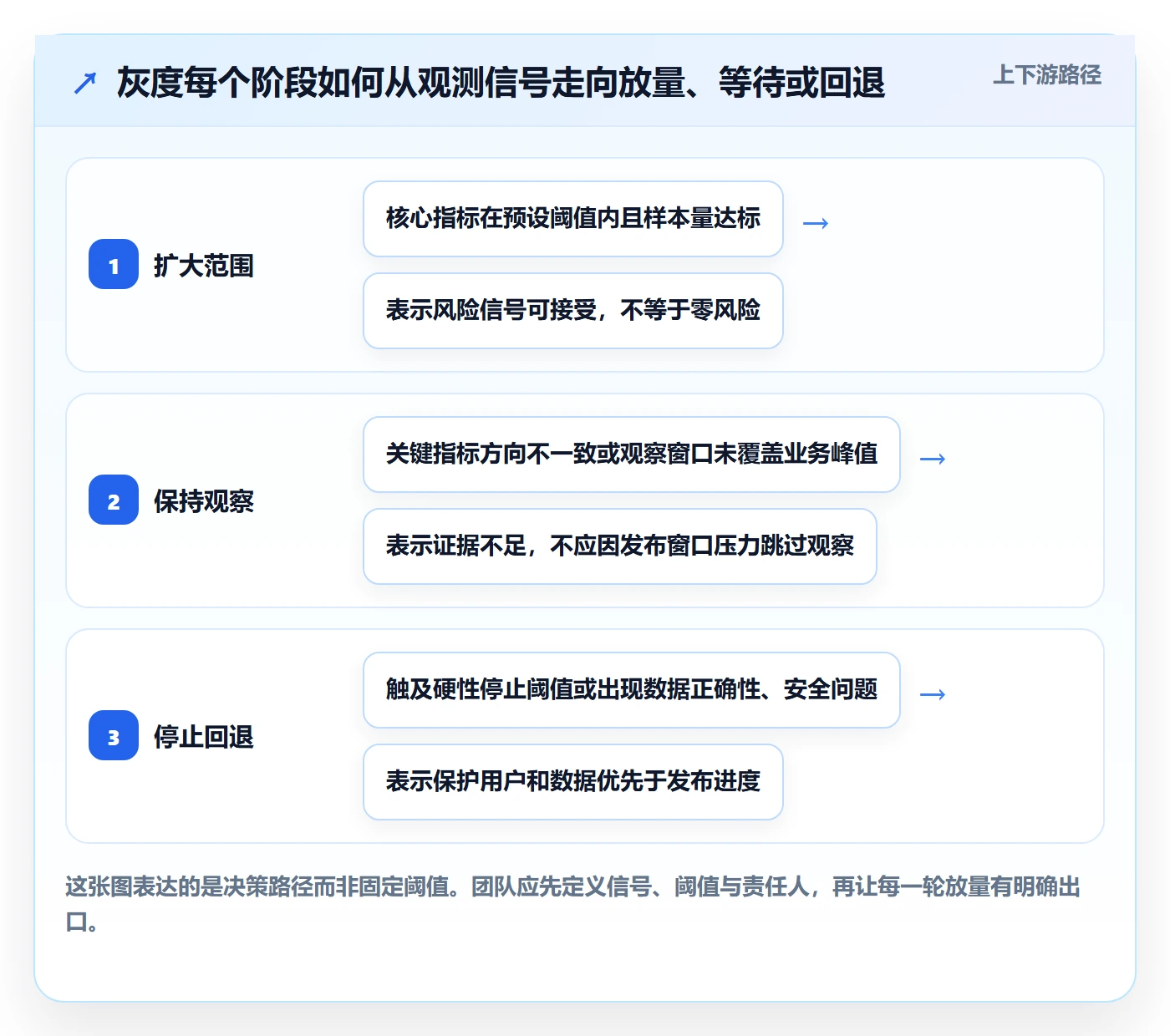Click the arrow after 触及硬性停止阈值 box
The height and width of the screenshot is (1036, 1170).
pos(933,694)
